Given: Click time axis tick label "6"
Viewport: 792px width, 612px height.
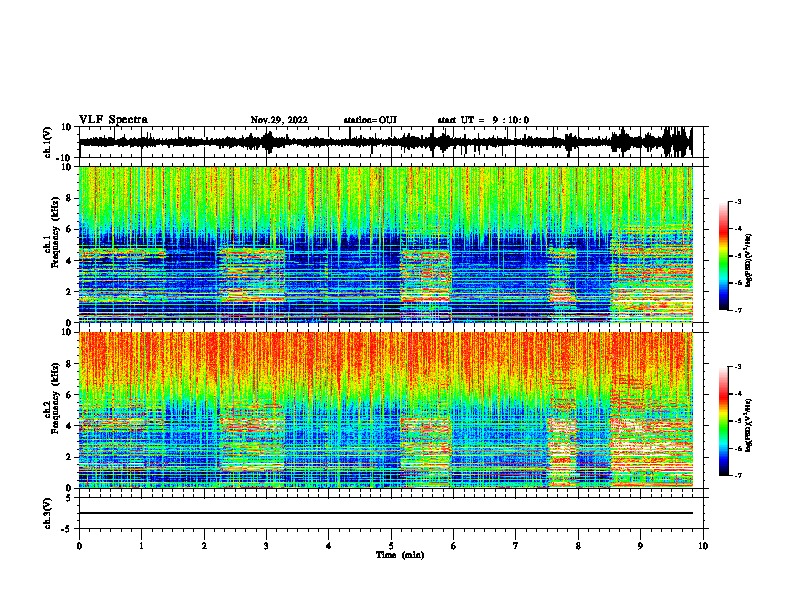Looking at the screenshot, I should coord(454,546).
